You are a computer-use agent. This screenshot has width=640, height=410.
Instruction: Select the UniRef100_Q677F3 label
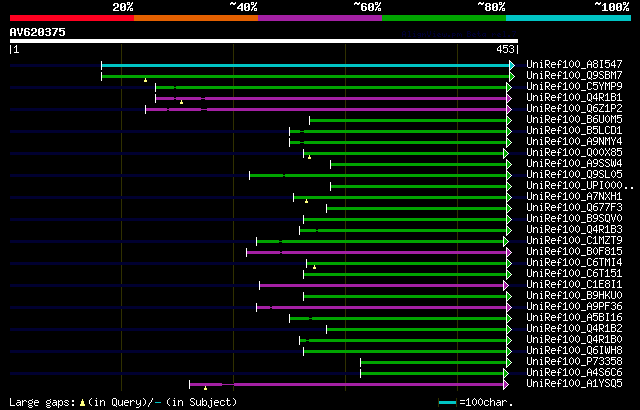click(x=574, y=208)
